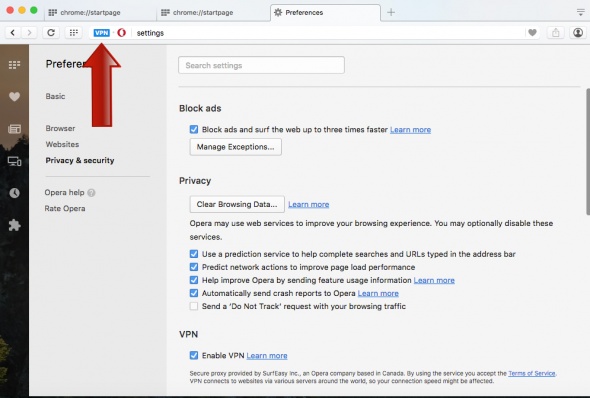
Task: Open the user account profile icon
Action: point(578,33)
